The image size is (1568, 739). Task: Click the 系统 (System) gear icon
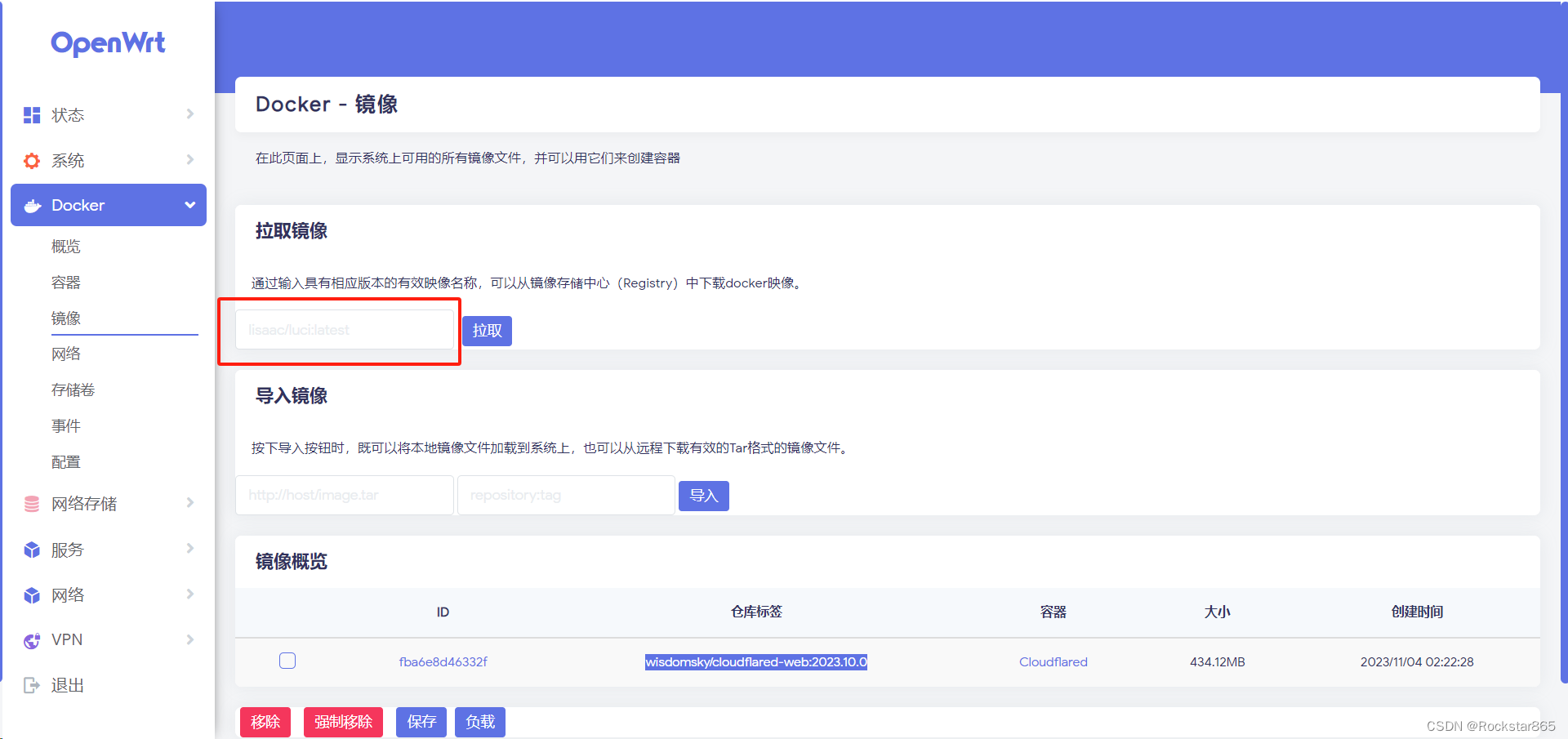[31, 160]
